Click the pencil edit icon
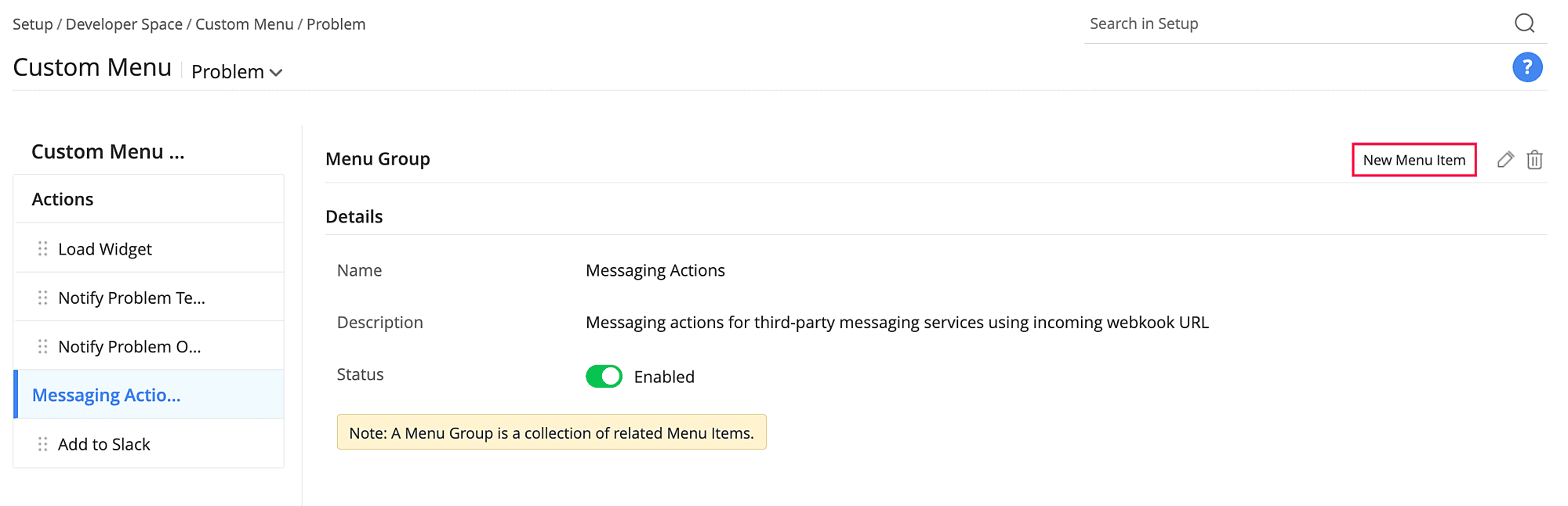The image size is (1568, 506). pyautogui.click(x=1504, y=160)
